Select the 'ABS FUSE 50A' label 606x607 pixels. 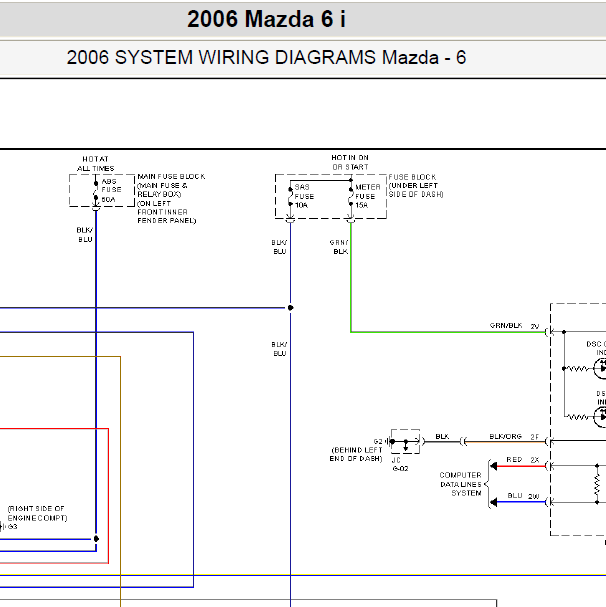pyautogui.click(x=111, y=190)
